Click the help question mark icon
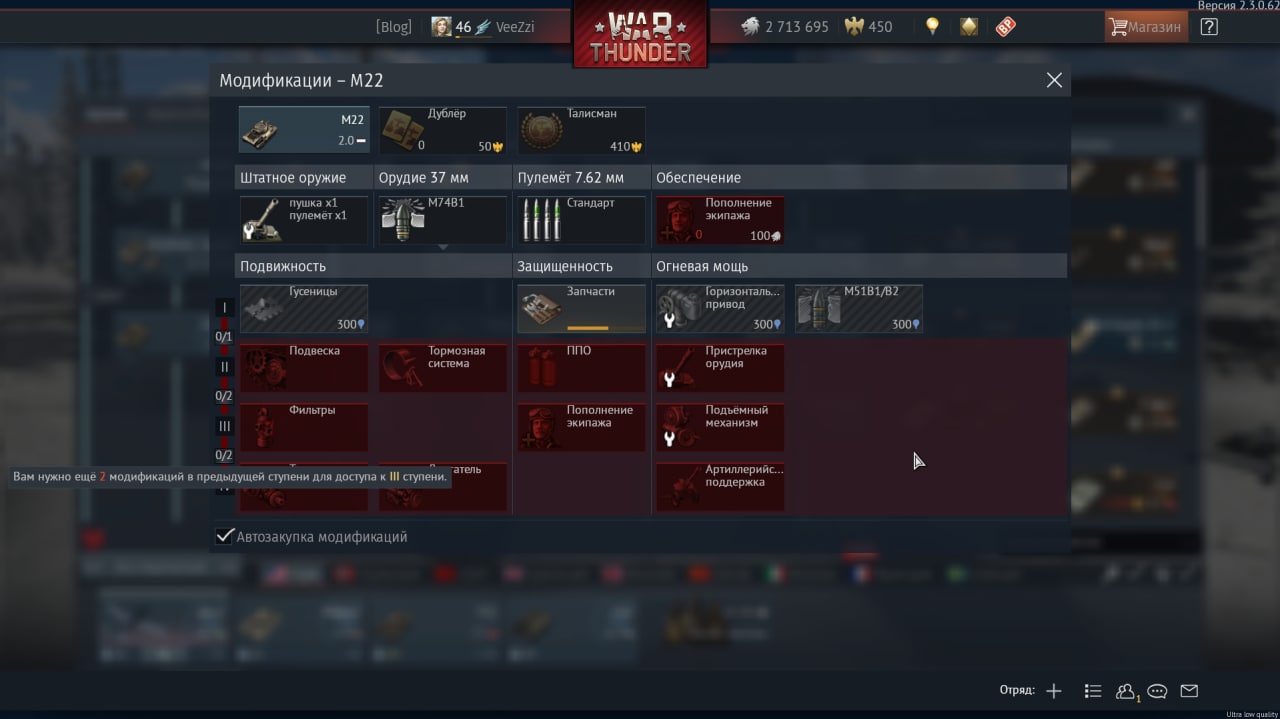1280x719 pixels. click(x=1209, y=27)
